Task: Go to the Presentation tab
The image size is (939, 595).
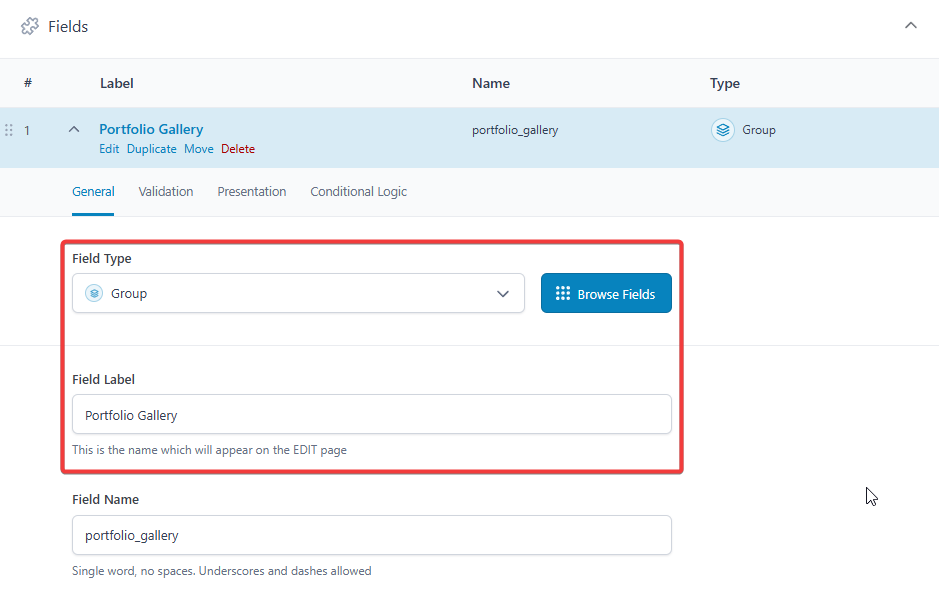Action: [x=252, y=191]
